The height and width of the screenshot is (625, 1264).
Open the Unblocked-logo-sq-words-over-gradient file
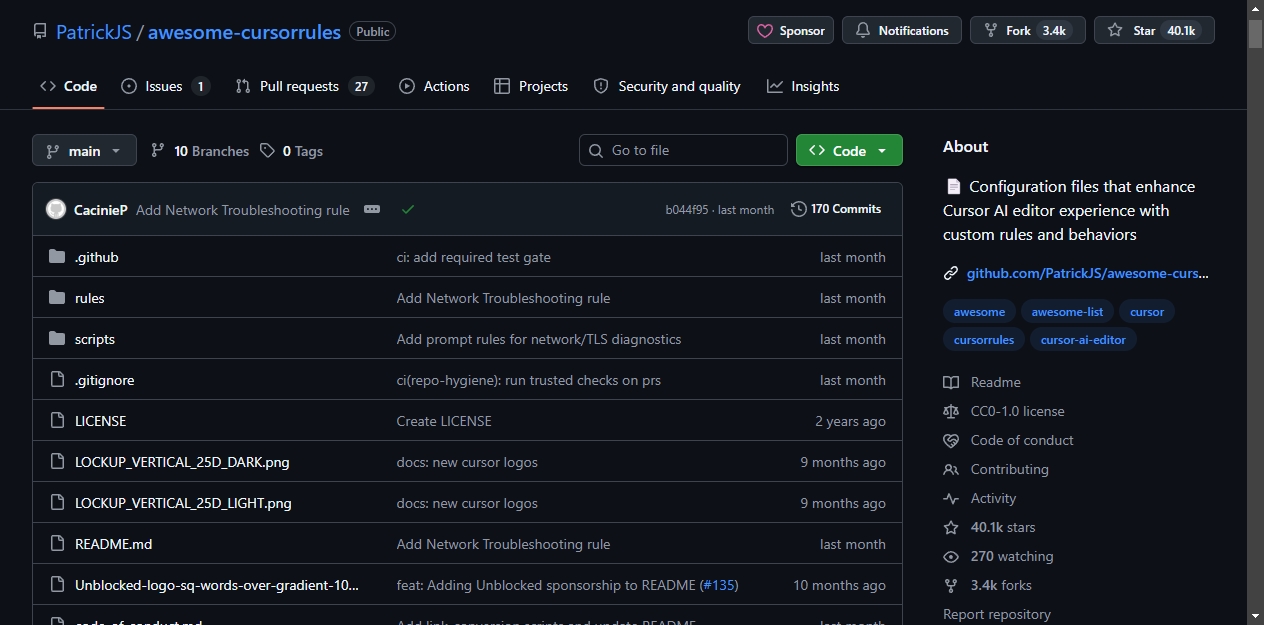tap(217, 585)
